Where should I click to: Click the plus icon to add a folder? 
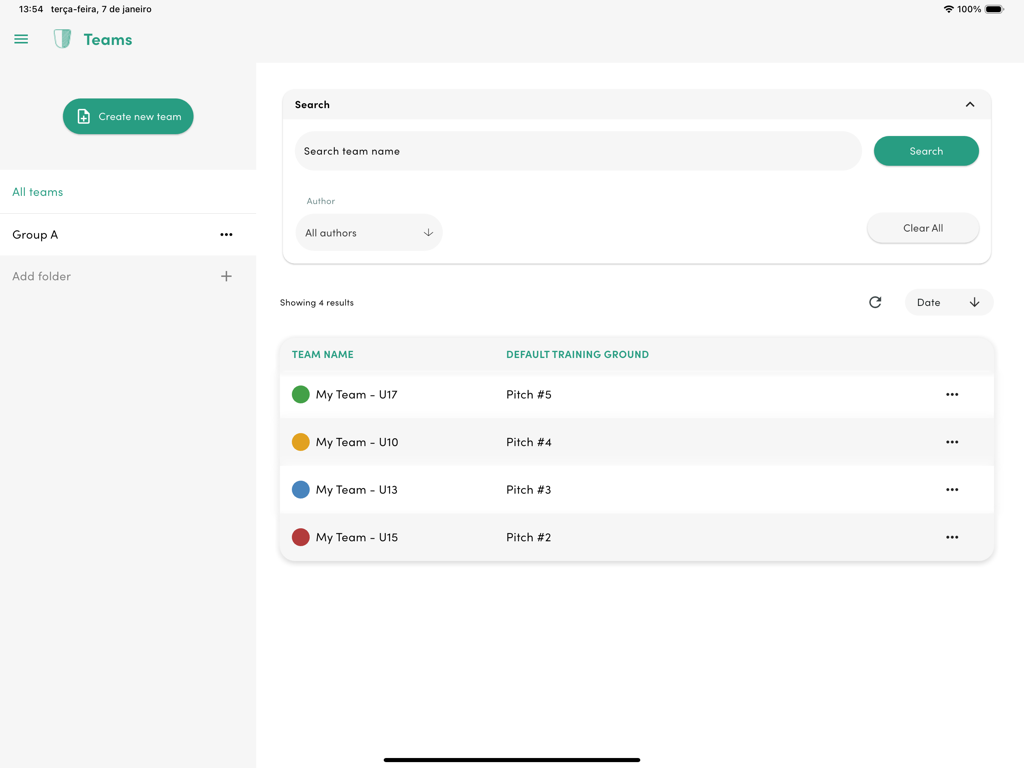(x=226, y=276)
